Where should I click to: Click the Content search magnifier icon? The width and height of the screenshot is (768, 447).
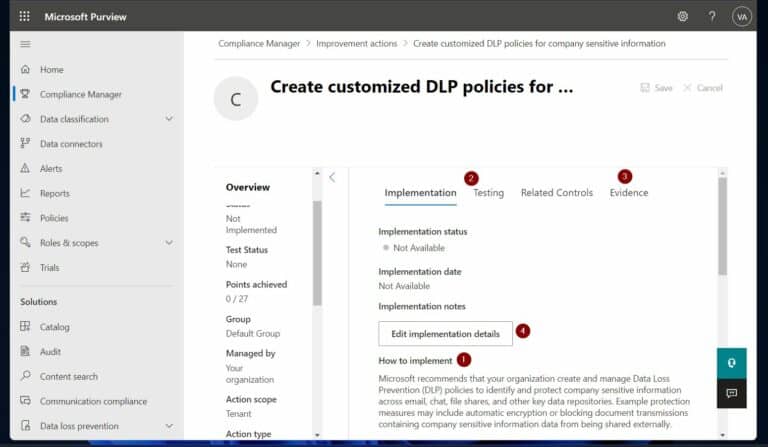[x=25, y=376]
